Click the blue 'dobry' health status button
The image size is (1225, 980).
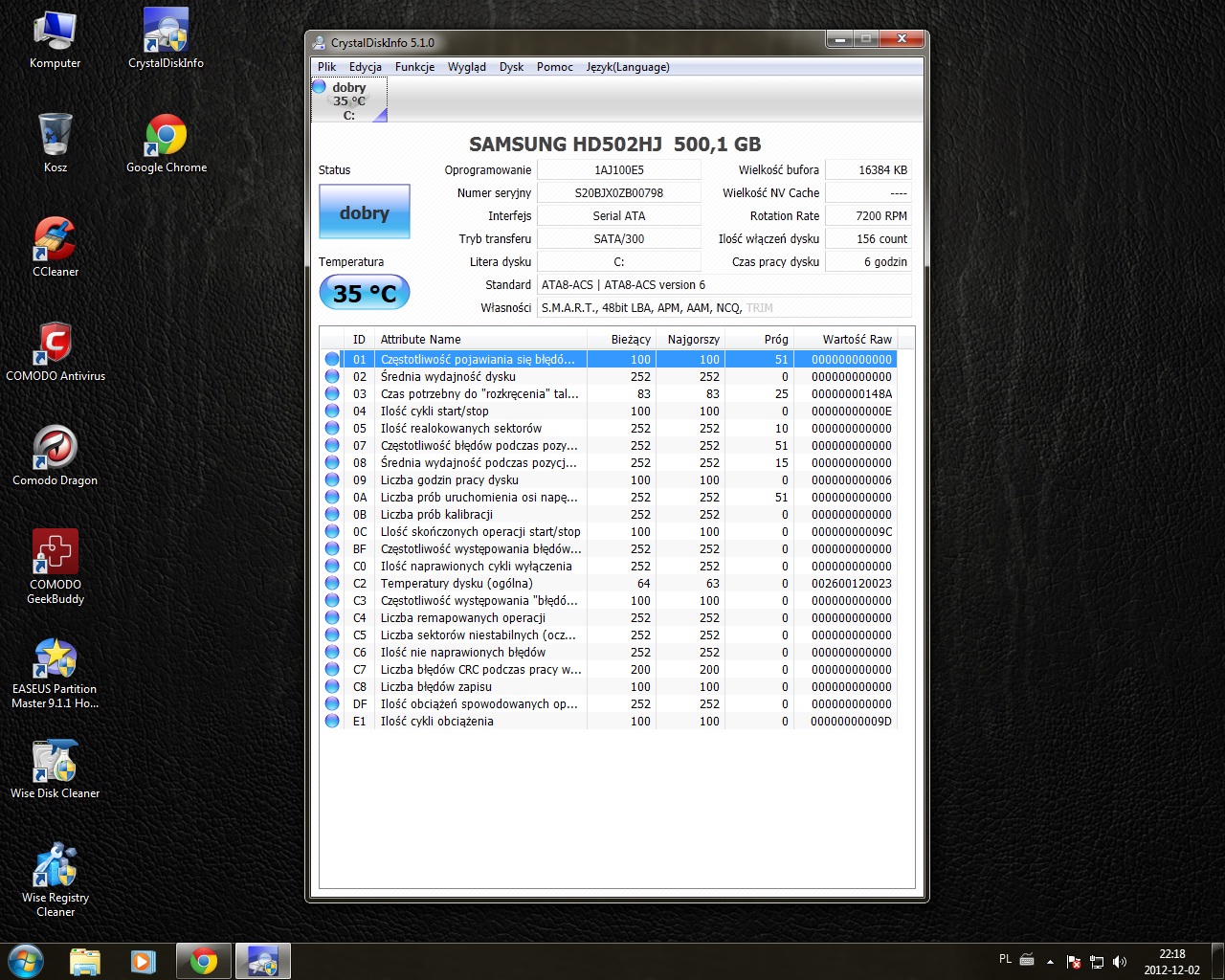[365, 212]
